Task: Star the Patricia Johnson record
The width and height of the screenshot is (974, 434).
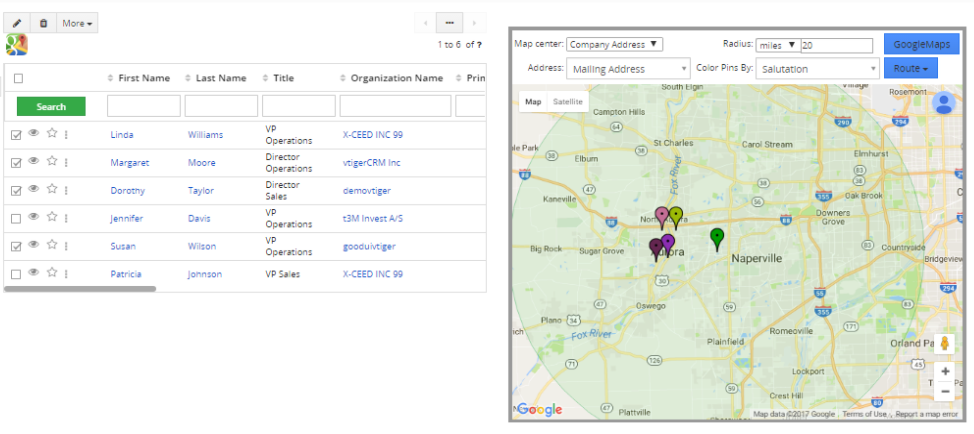Action: tap(52, 272)
